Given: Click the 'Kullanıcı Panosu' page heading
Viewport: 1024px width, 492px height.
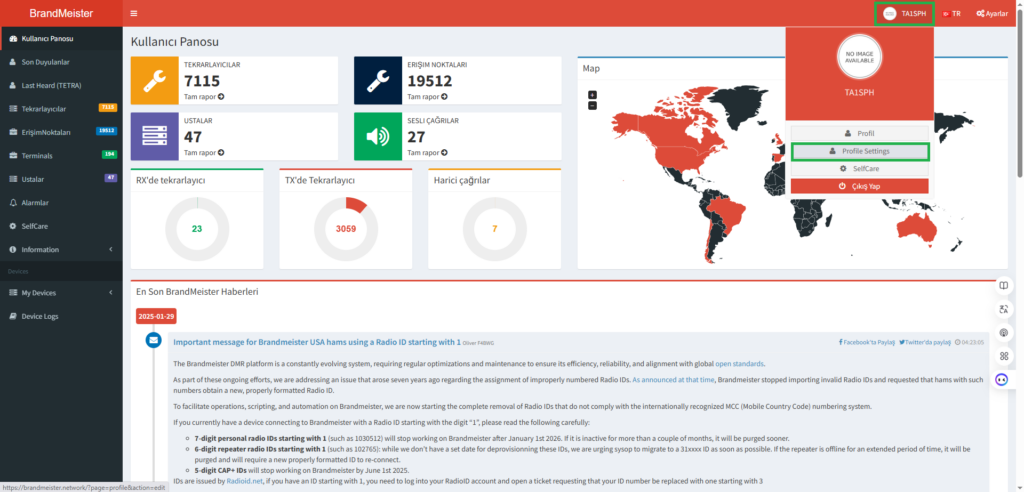Looking at the screenshot, I should click(x=175, y=42).
